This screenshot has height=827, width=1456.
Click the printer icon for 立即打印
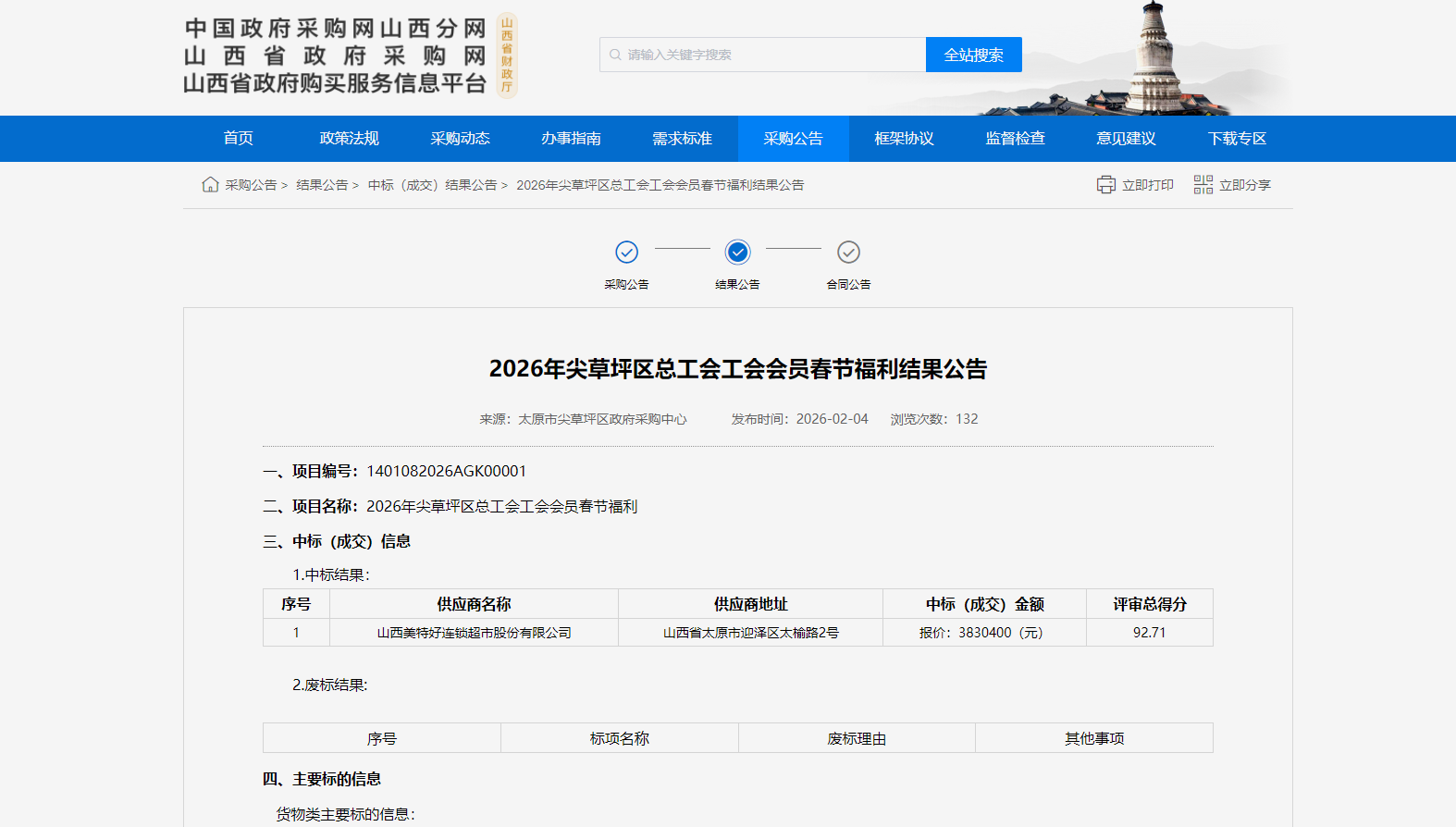click(1105, 185)
